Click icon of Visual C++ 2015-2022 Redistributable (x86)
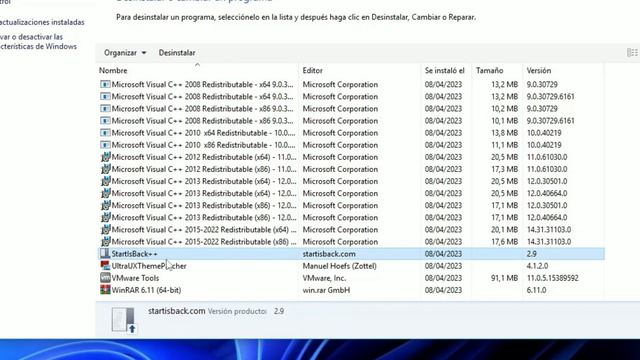 click(x=105, y=242)
